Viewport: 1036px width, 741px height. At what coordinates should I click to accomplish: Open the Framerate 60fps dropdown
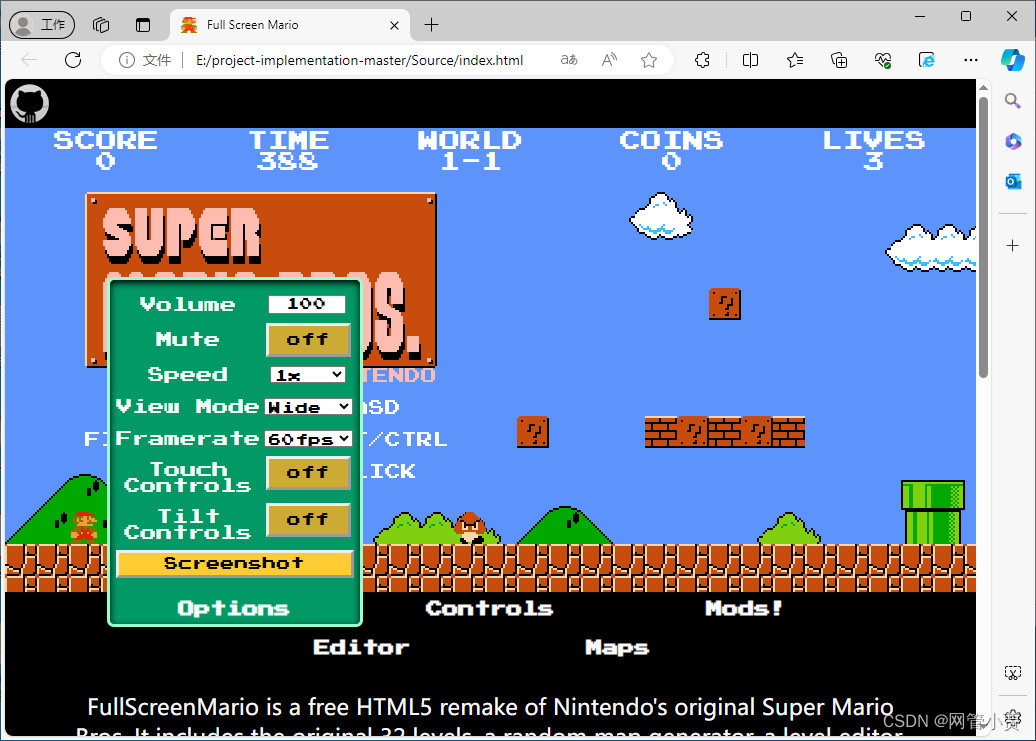pyautogui.click(x=308, y=439)
